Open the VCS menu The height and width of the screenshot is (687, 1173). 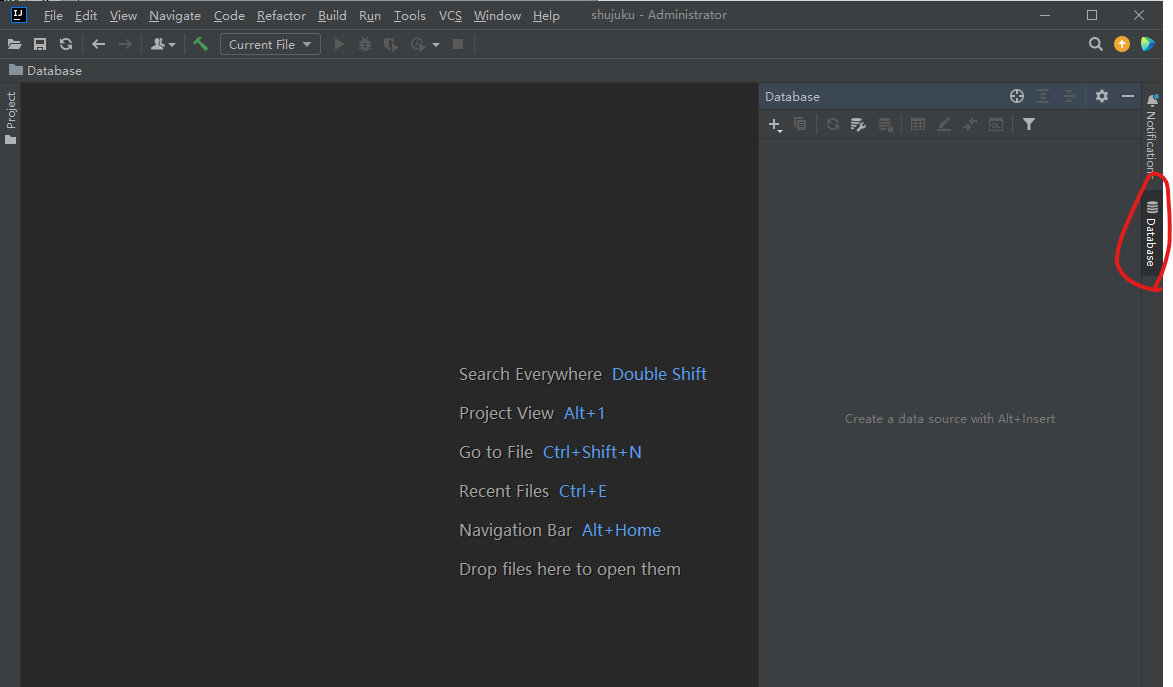click(x=450, y=15)
